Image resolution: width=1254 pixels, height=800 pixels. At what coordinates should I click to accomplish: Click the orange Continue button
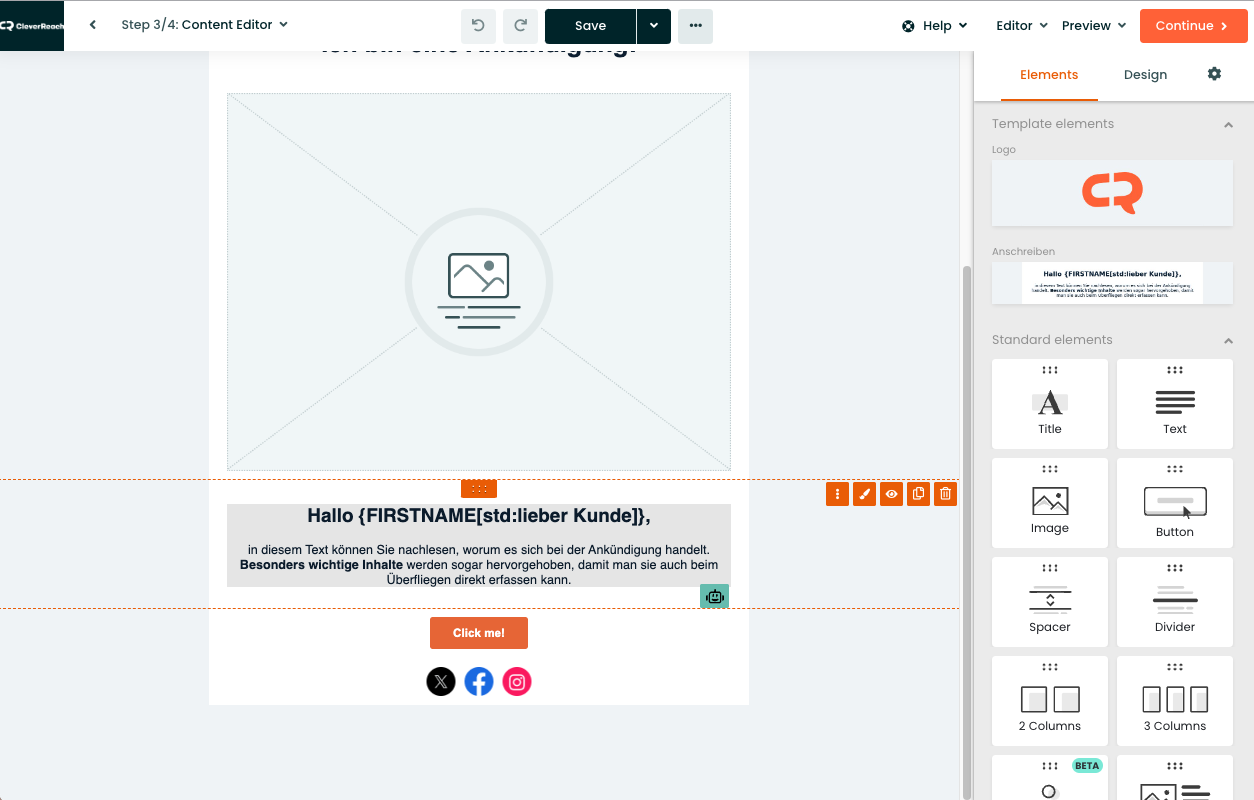(1193, 26)
